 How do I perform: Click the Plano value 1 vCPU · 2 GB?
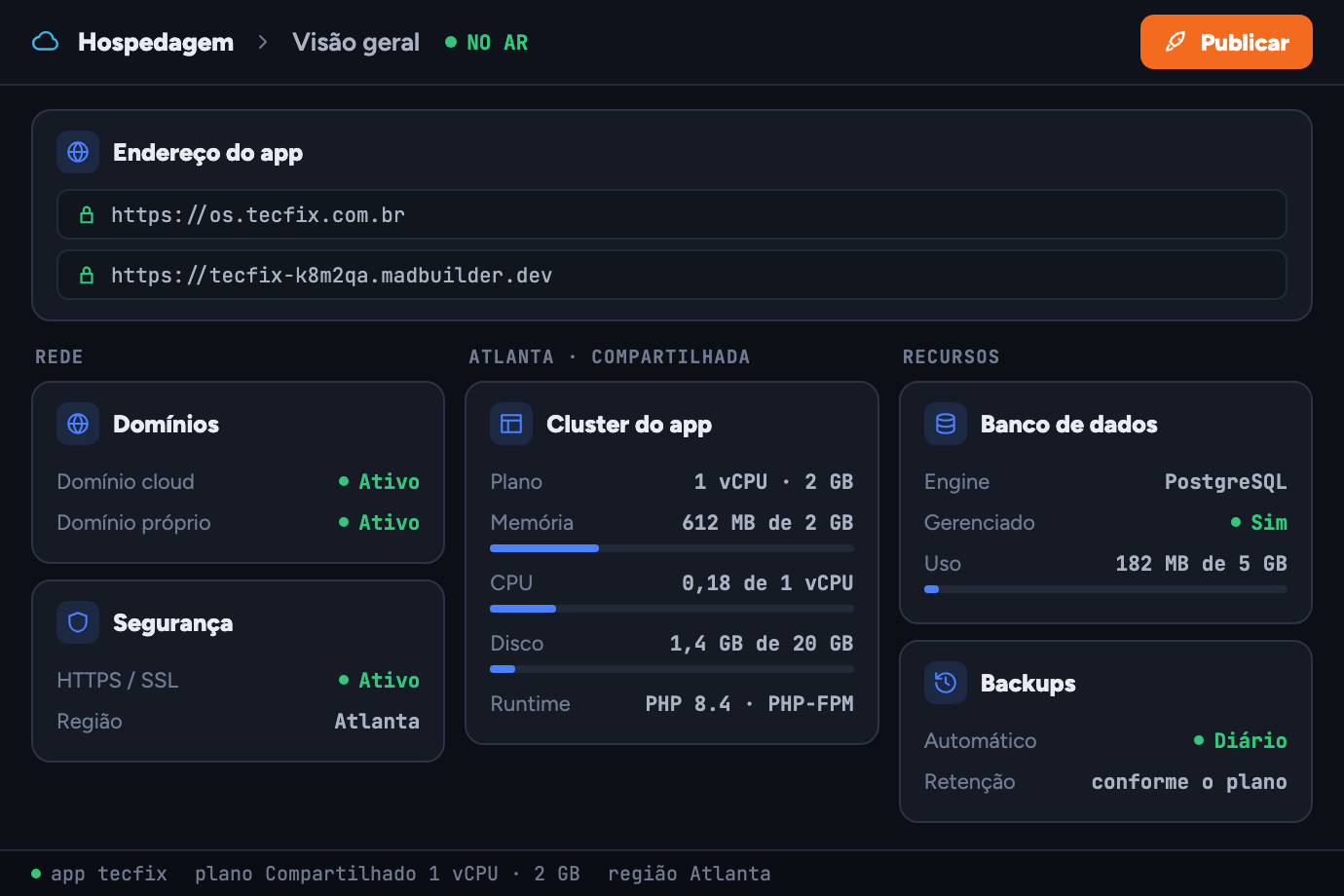click(773, 481)
